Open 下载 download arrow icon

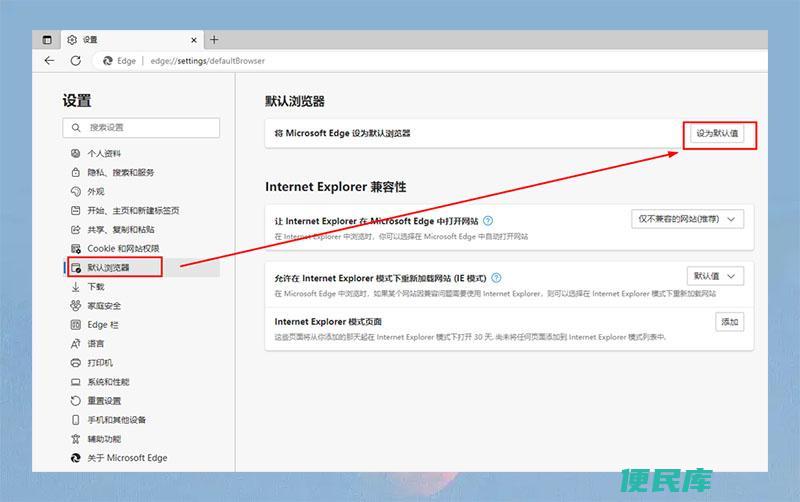click(x=76, y=287)
